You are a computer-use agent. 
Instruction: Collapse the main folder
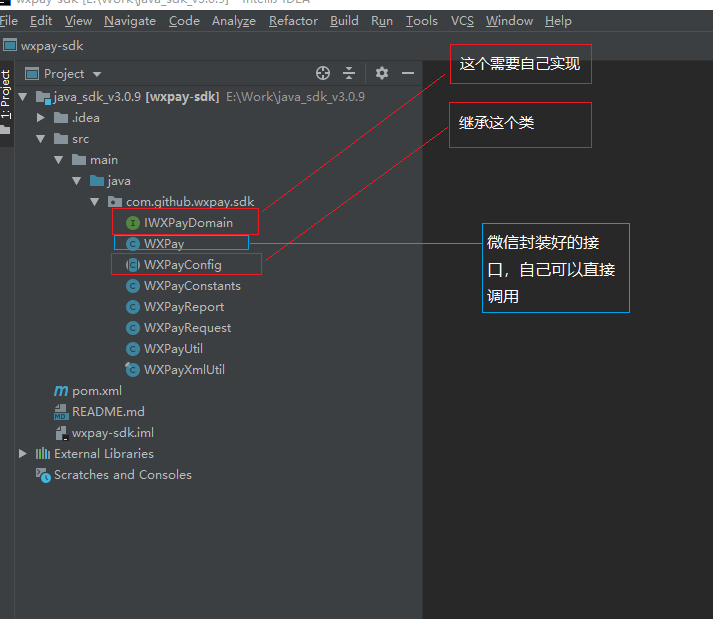coord(59,160)
